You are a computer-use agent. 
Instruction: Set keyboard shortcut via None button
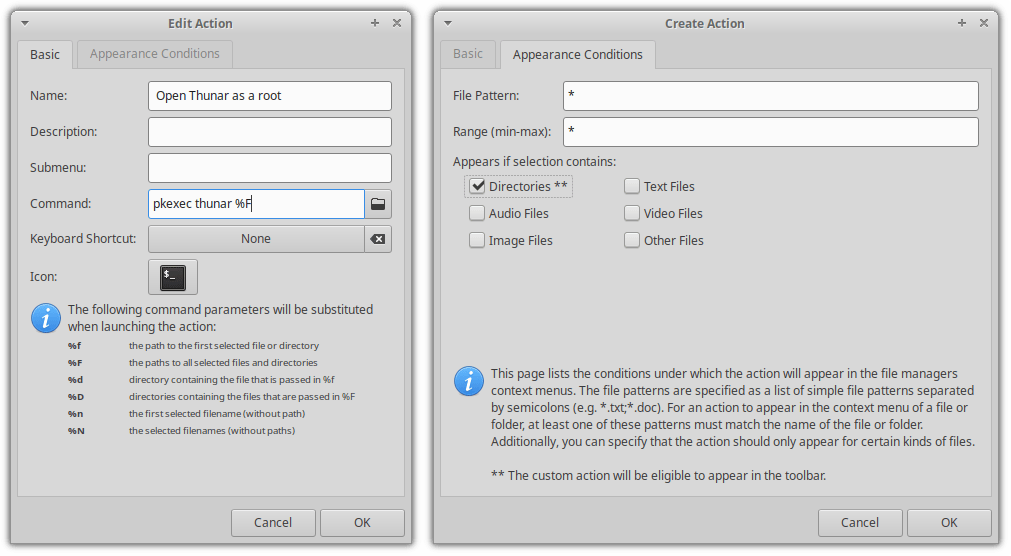[256, 240]
